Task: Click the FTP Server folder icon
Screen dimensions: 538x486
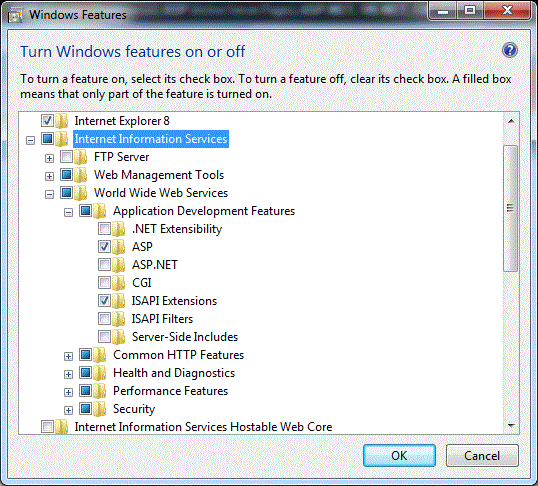Action: (x=81, y=157)
